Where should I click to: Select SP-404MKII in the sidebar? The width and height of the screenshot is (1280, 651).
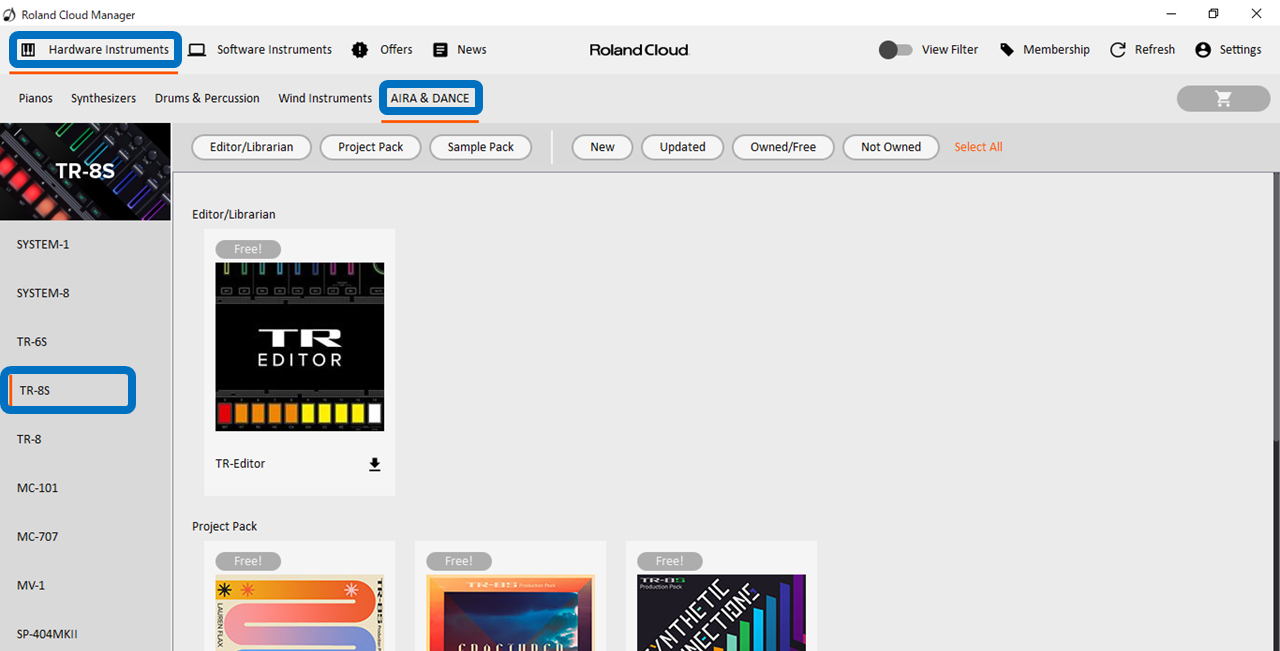coord(85,634)
